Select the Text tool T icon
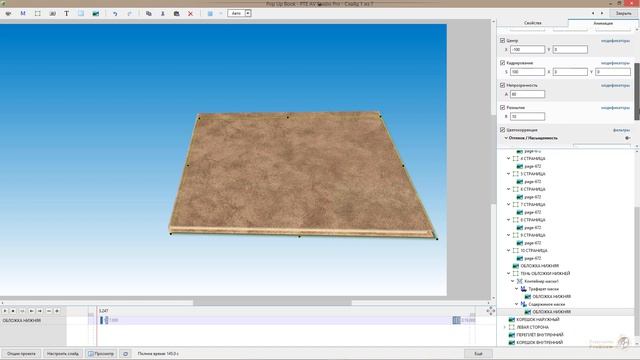 [67, 13]
